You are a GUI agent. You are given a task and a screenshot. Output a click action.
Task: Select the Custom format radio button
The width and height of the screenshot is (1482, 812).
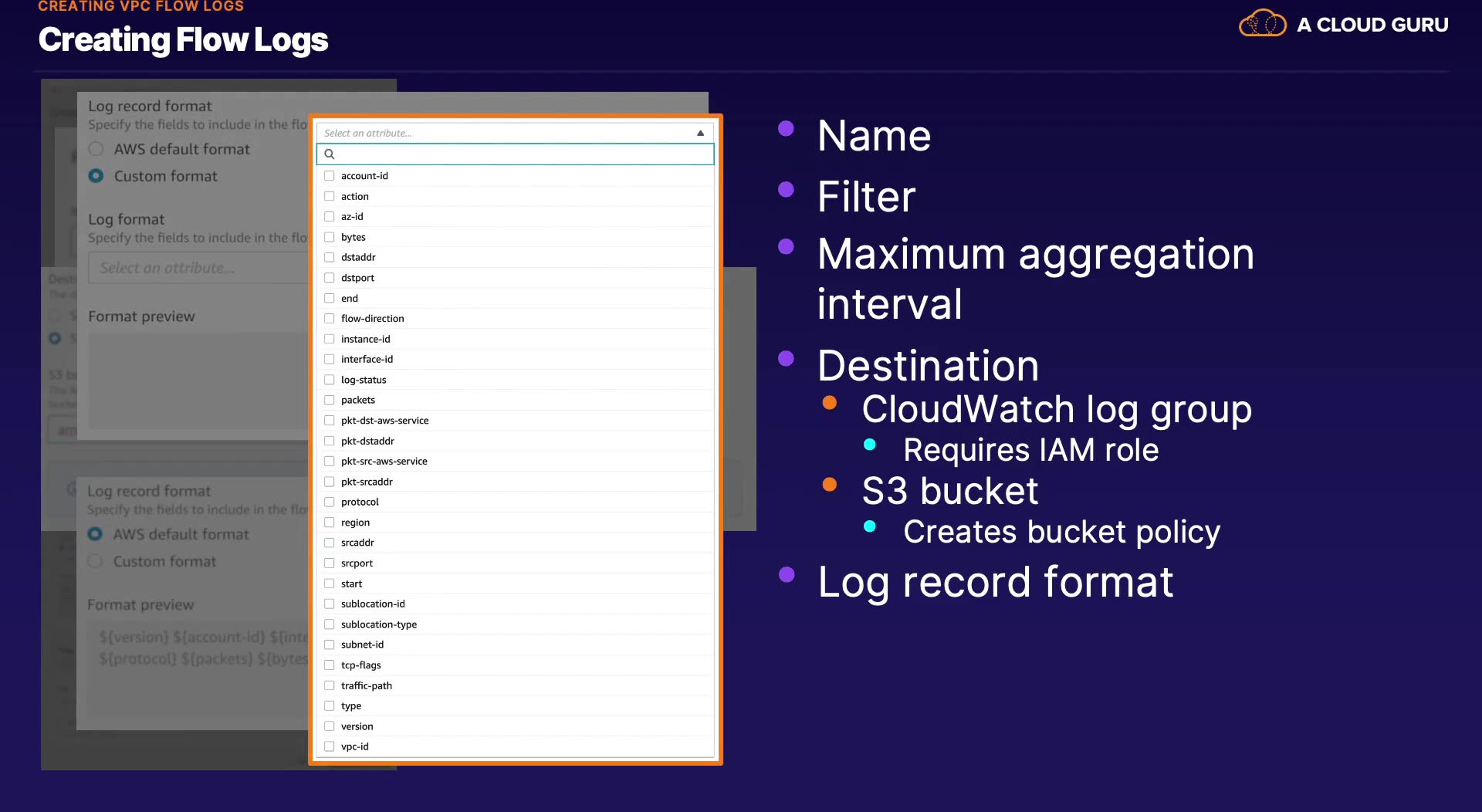96,176
